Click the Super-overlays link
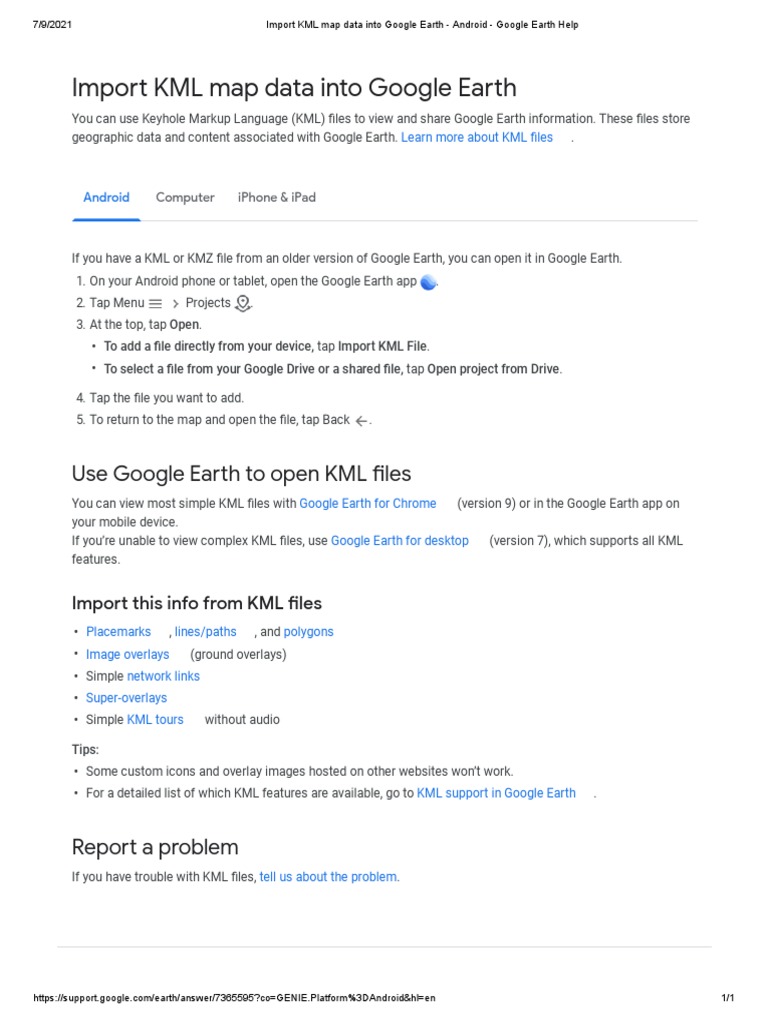 tap(126, 698)
